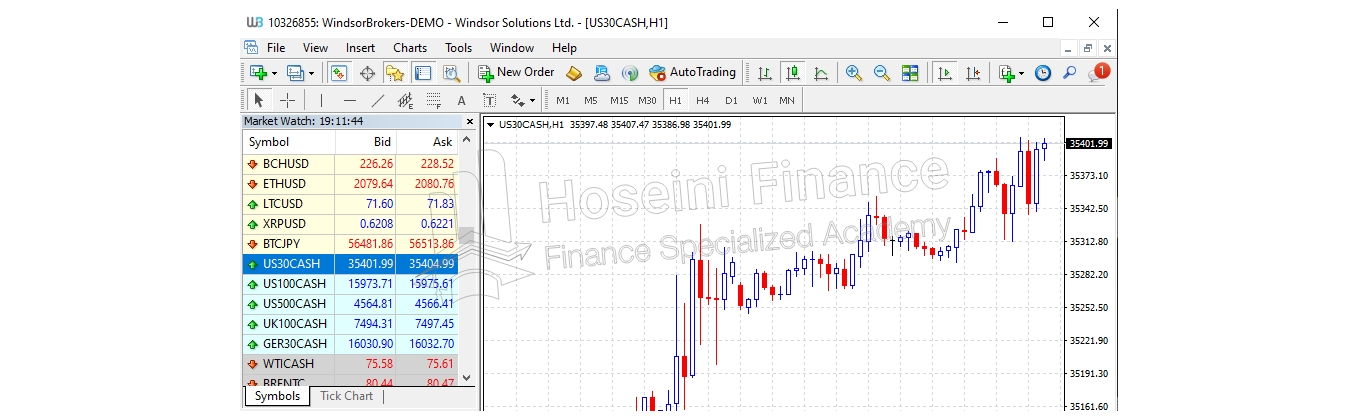This screenshot has width=1357, height=419.
Task: Click Market Watch scrollbar down arrow
Action: pyautogui.click(x=466, y=378)
